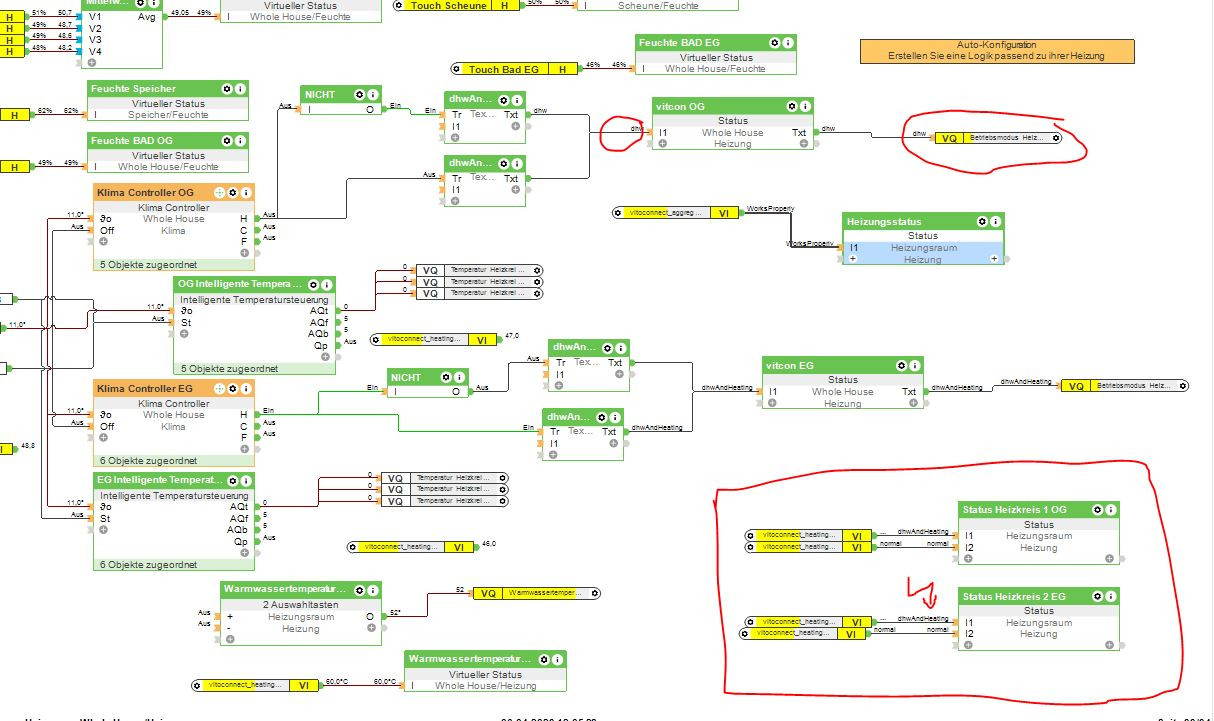The height and width of the screenshot is (721, 1214).
Task: Click info icon of Klima Controller OG
Action: [x=246, y=192]
